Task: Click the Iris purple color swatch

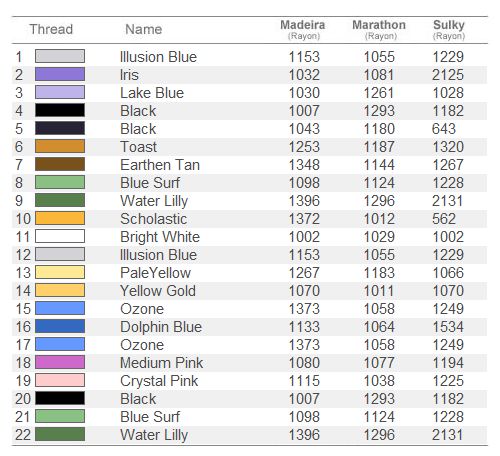Action: click(60, 74)
